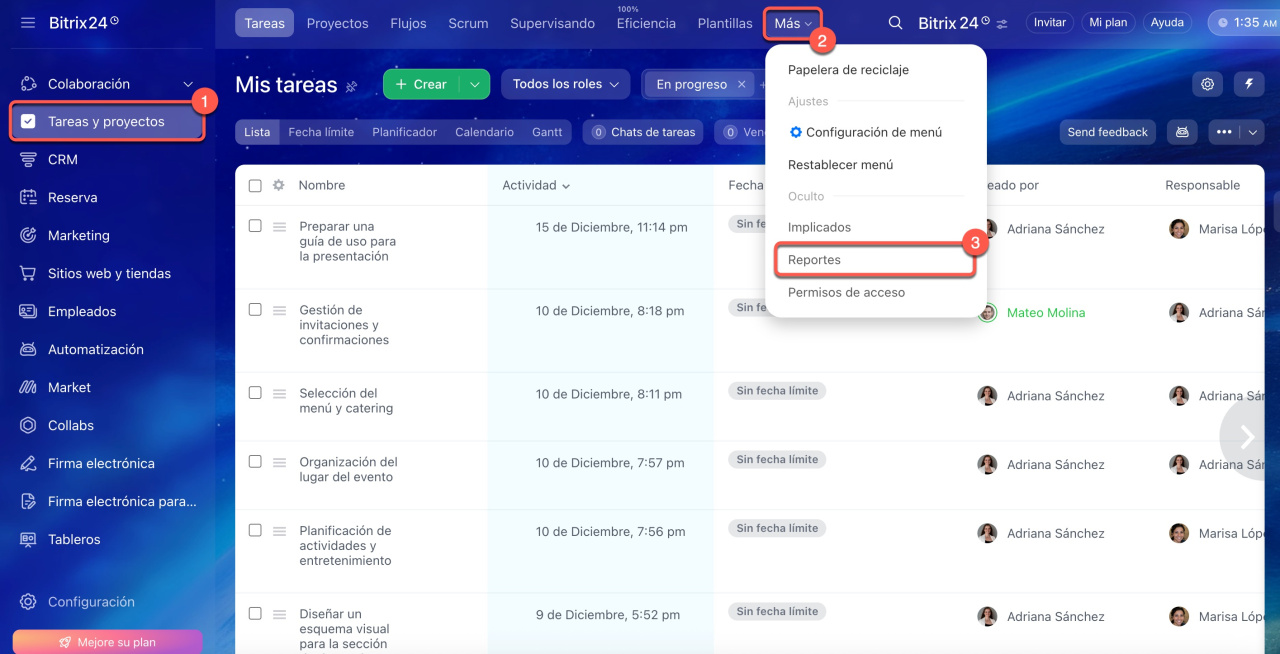Toggle the select-all checkbox in table header

[x=255, y=185]
